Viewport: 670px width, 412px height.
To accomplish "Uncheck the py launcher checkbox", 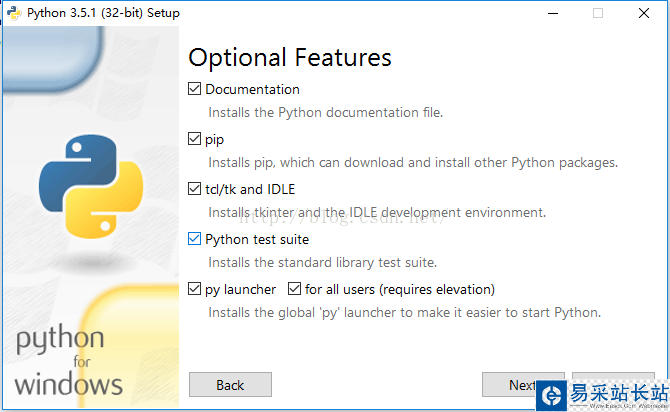I will click(x=194, y=289).
